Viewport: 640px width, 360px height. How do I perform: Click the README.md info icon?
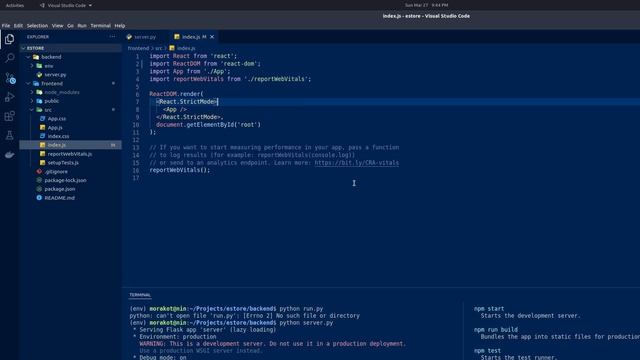click(39, 198)
